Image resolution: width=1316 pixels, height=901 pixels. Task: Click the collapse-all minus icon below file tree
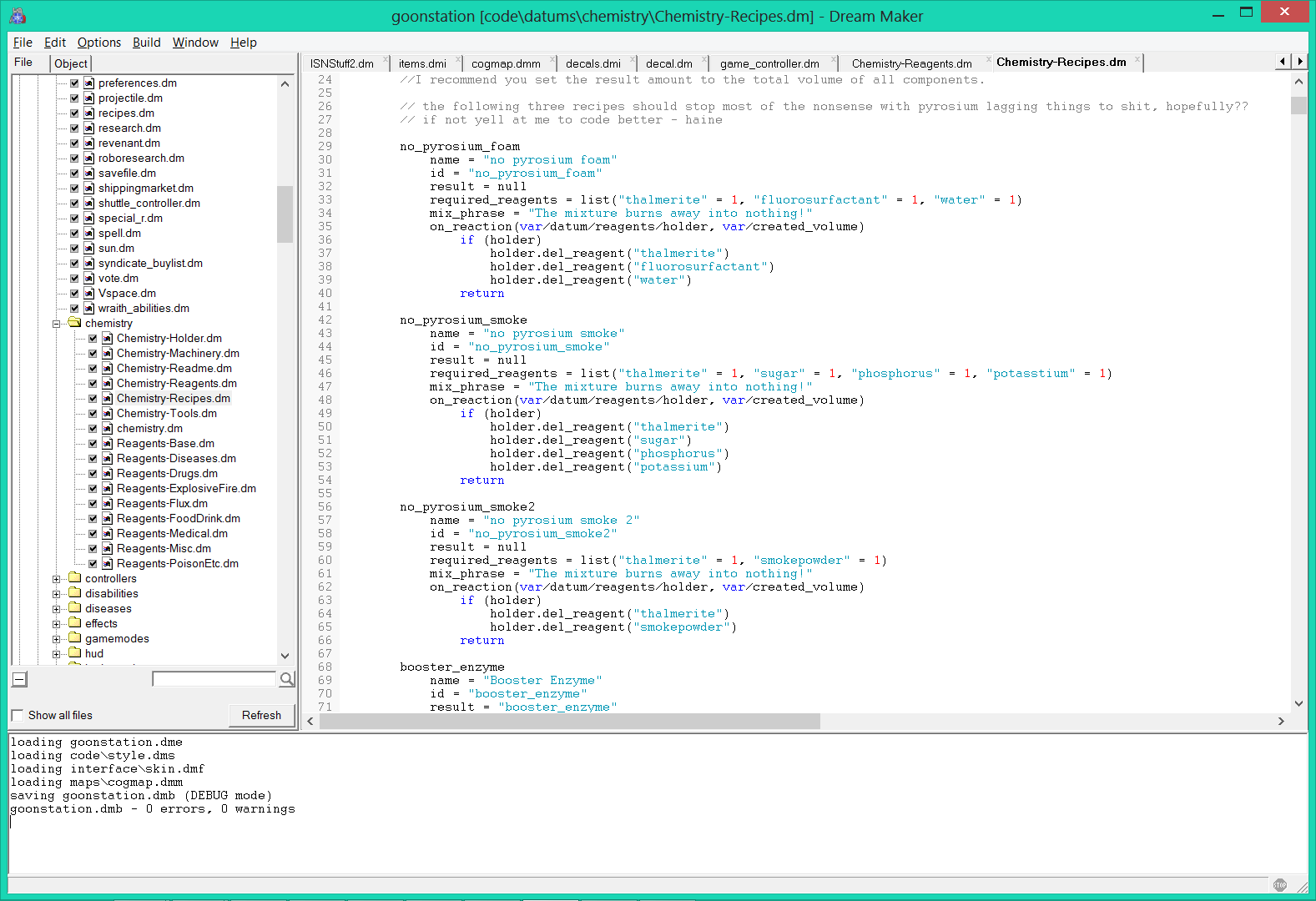tap(19, 679)
